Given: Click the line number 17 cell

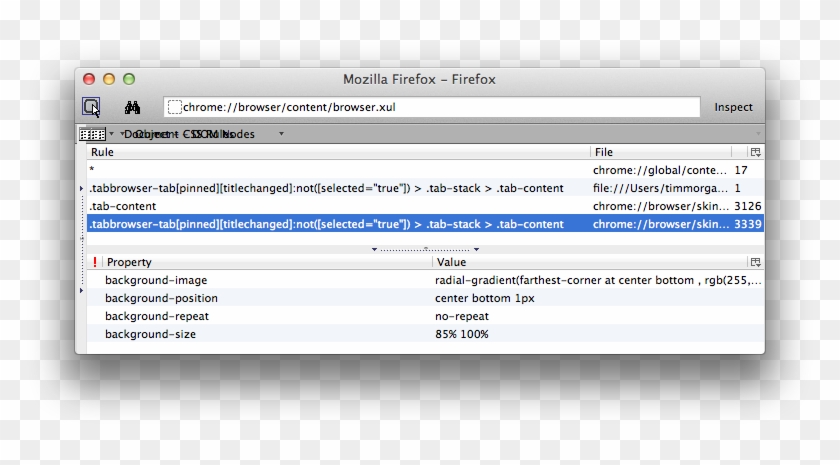Looking at the screenshot, I should [741, 170].
